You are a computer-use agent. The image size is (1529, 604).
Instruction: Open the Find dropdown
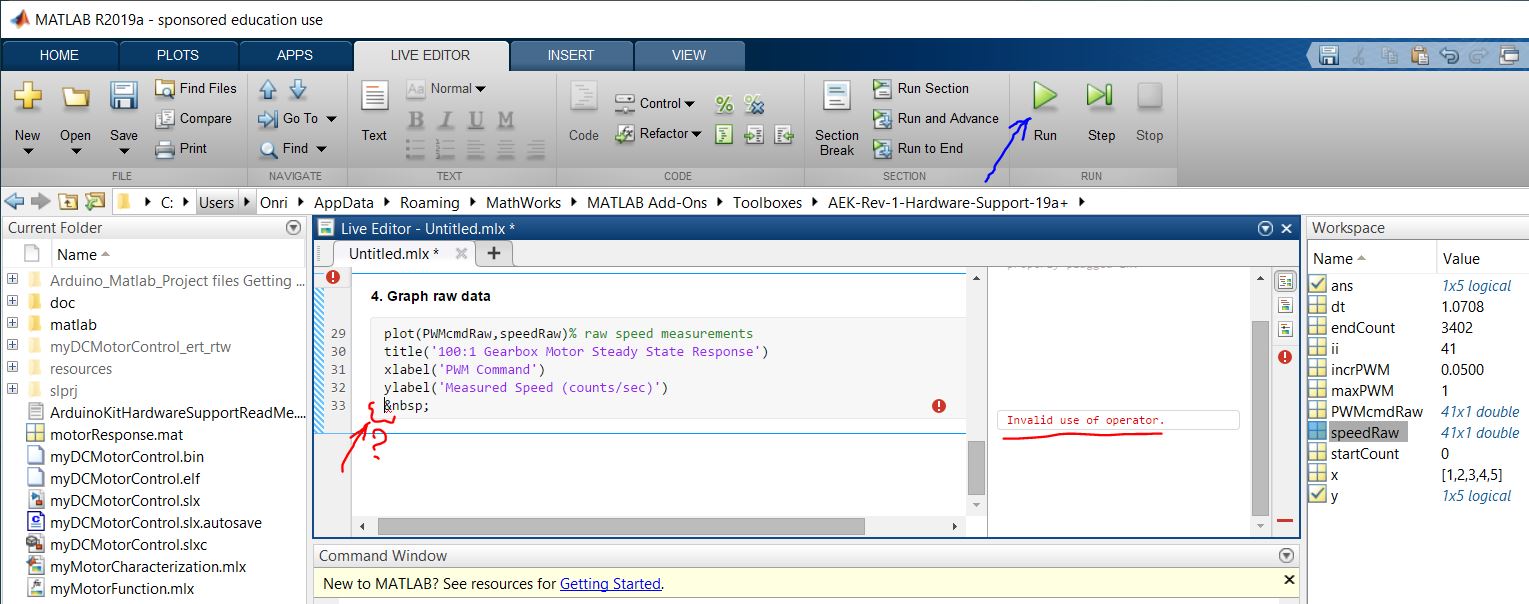(293, 148)
